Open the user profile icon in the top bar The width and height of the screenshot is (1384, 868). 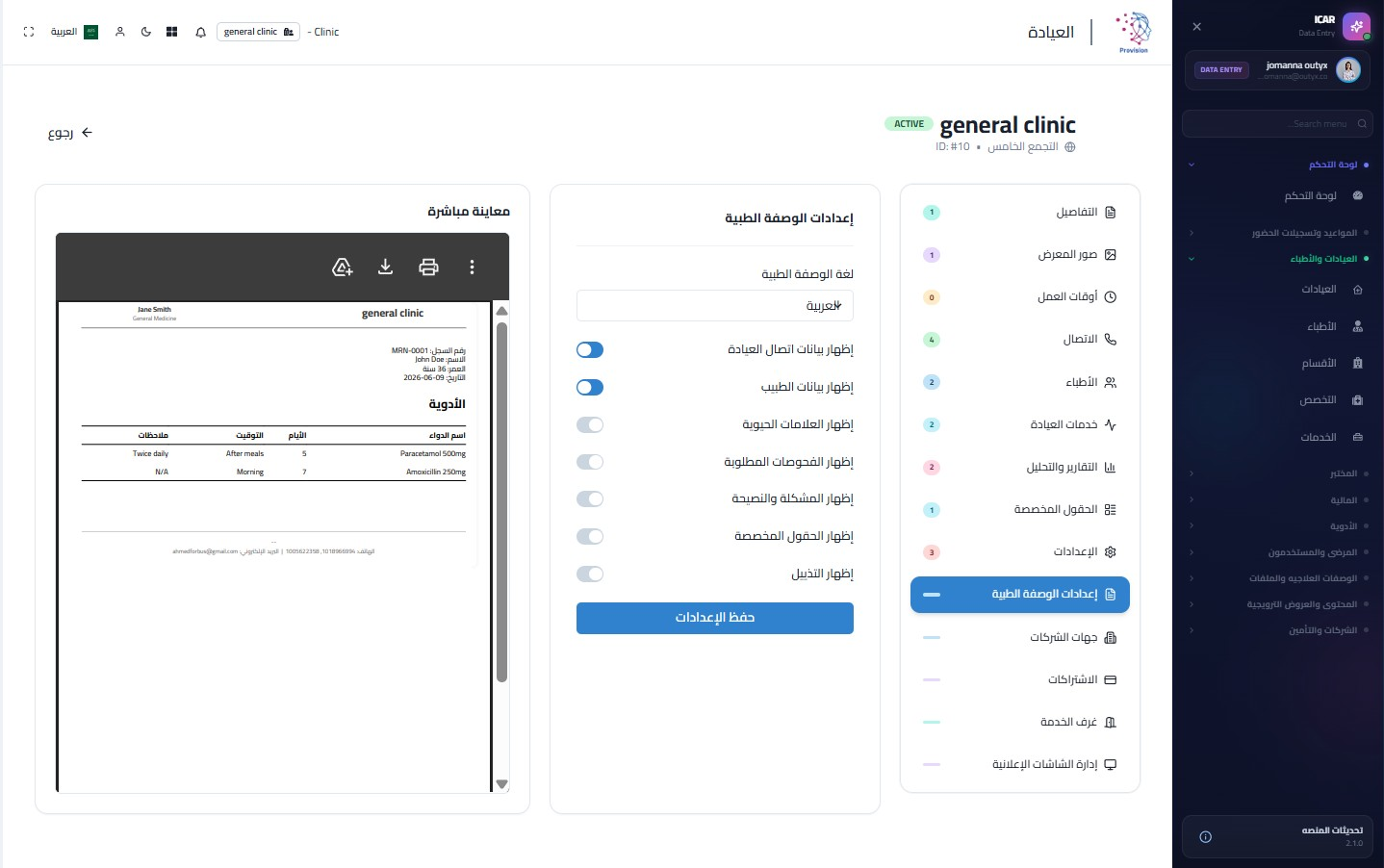pos(120,32)
